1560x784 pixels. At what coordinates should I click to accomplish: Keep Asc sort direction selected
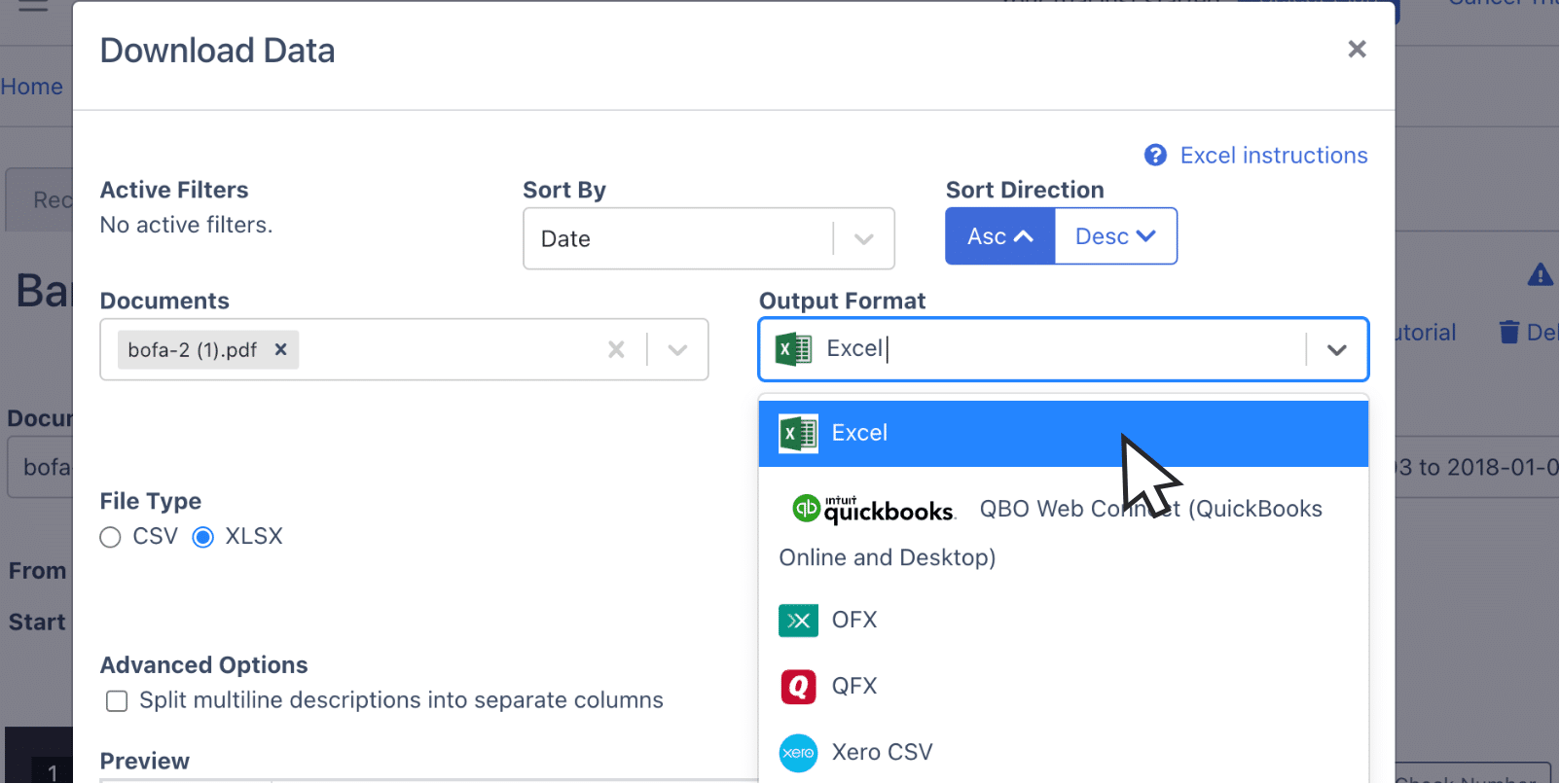pos(998,235)
